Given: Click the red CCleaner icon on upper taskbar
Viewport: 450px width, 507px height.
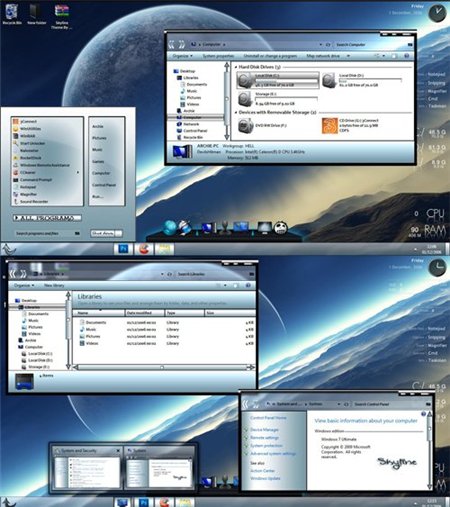Looking at the screenshot, I should (x=144, y=249).
